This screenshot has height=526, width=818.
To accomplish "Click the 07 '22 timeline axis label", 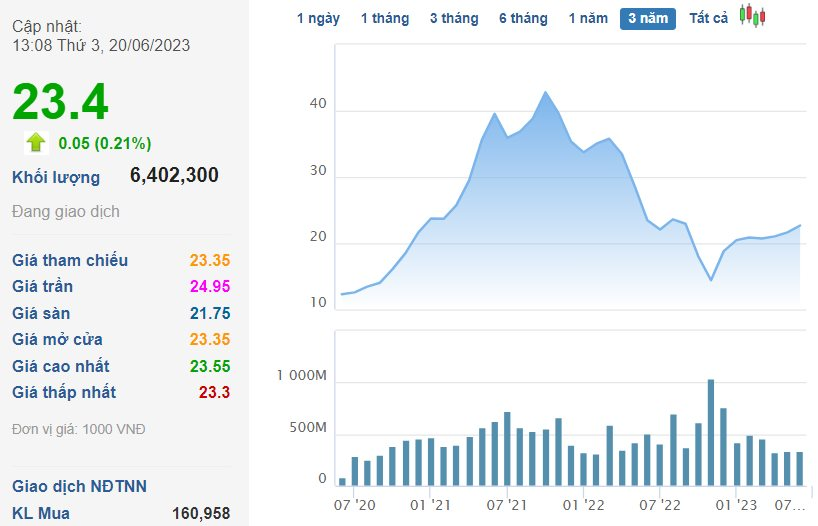I will 659,505.
